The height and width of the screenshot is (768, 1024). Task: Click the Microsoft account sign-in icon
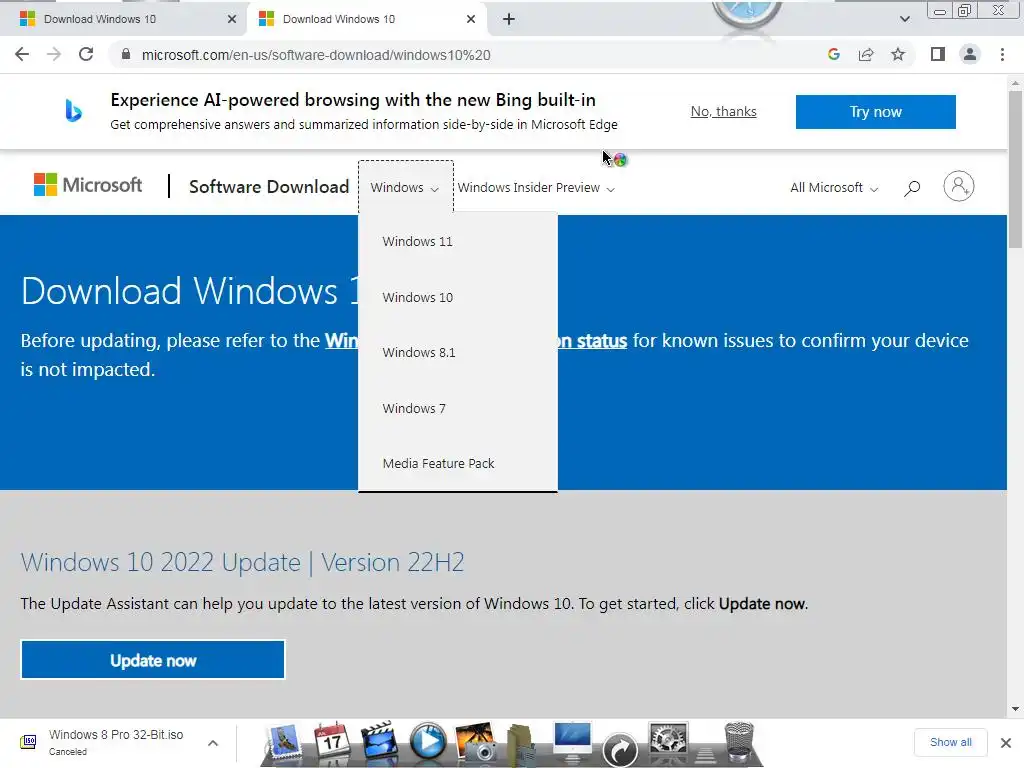[x=958, y=187]
